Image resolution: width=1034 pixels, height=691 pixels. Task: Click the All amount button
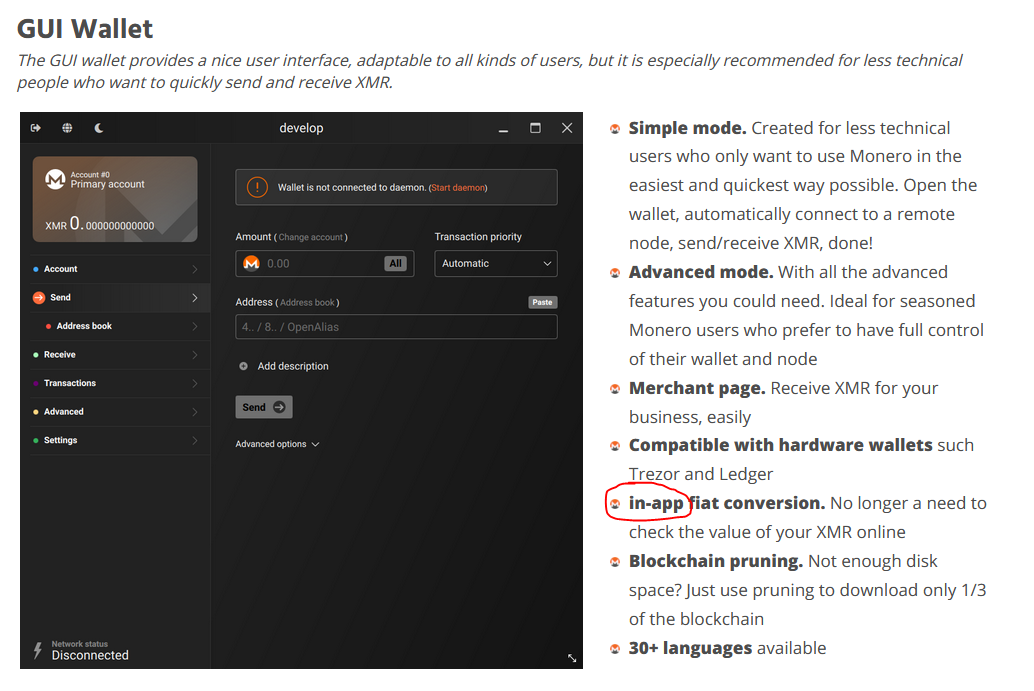(x=396, y=263)
